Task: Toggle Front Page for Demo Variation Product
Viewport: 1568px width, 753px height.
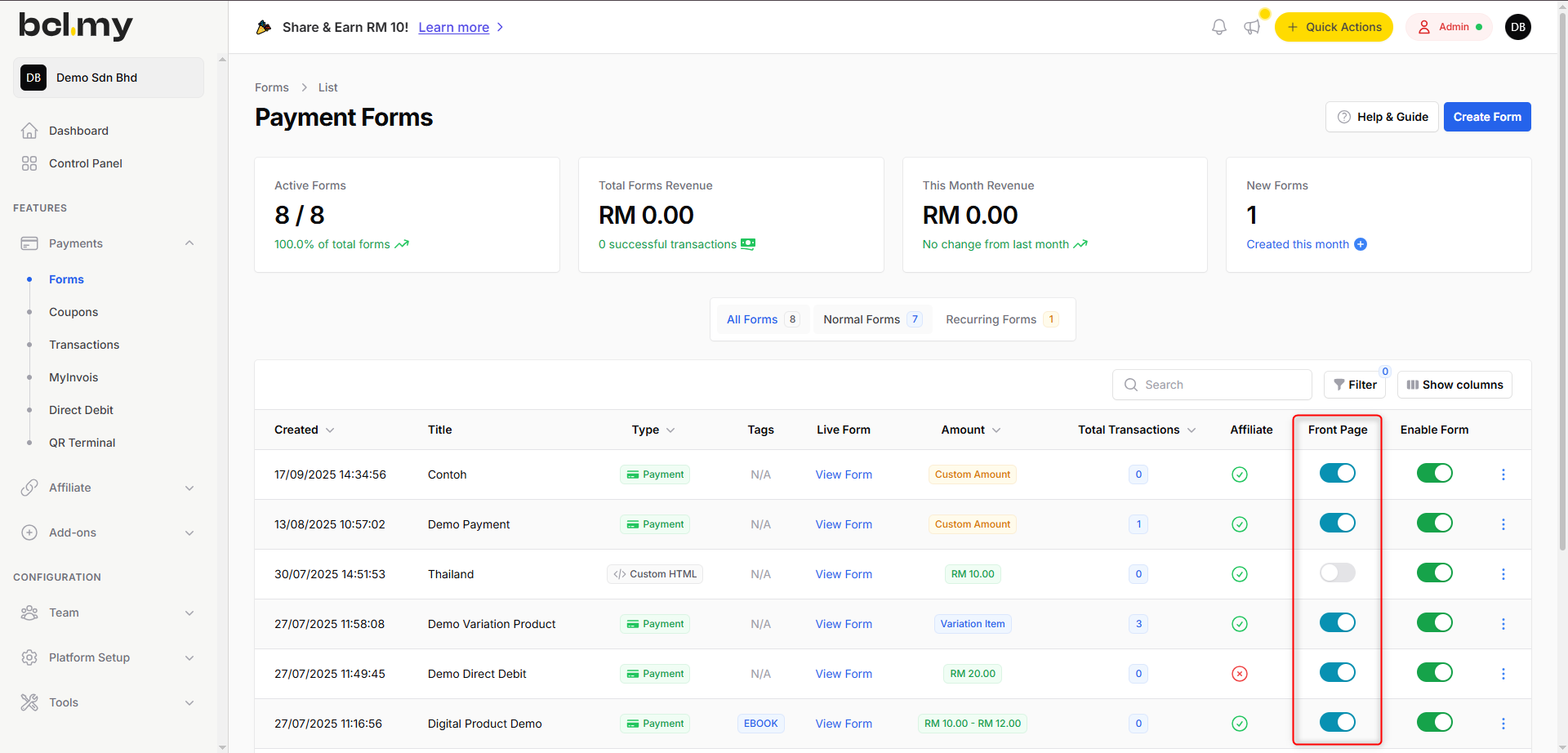Action: coord(1338,622)
